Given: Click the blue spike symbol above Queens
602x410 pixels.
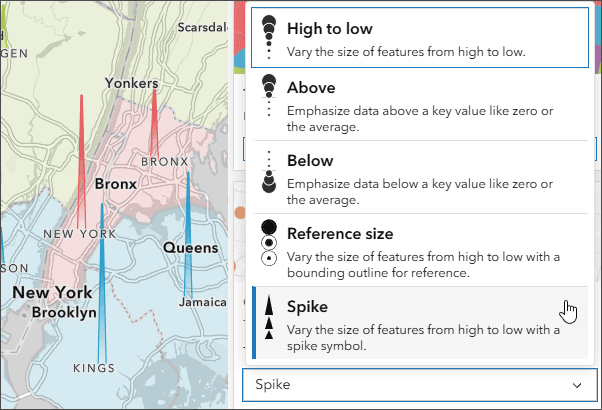Looking at the screenshot, I should click(188, 200).
